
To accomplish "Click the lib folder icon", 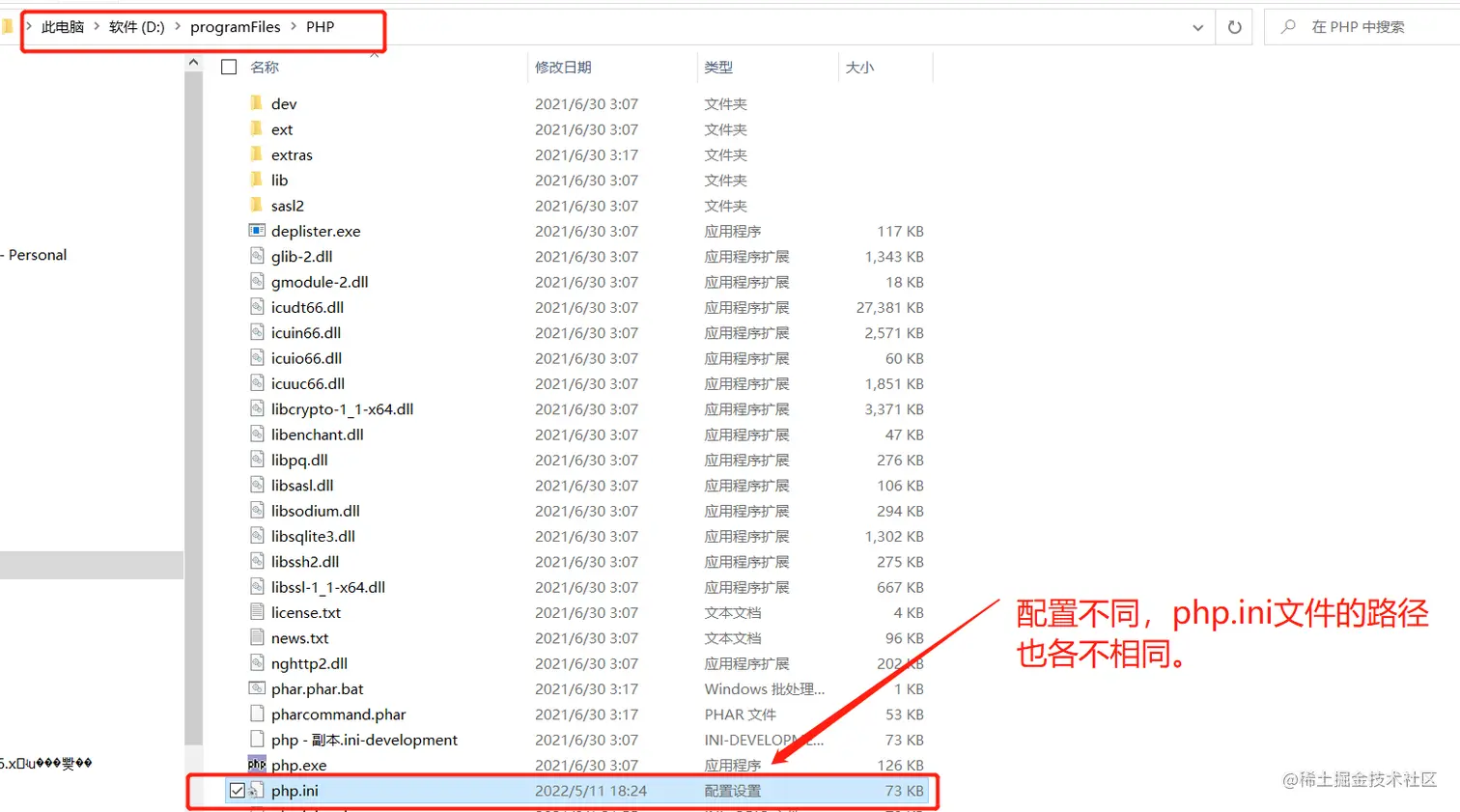I will (256, 180).
